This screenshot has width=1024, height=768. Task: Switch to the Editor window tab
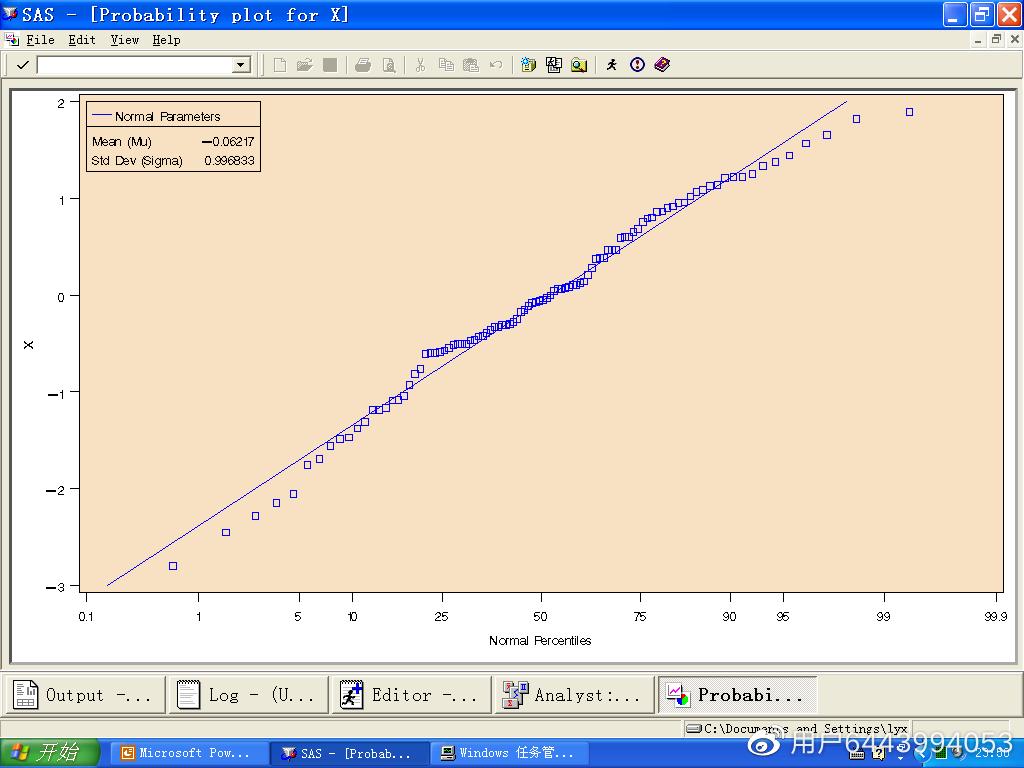pyautogui.click(x=411, y=695)
